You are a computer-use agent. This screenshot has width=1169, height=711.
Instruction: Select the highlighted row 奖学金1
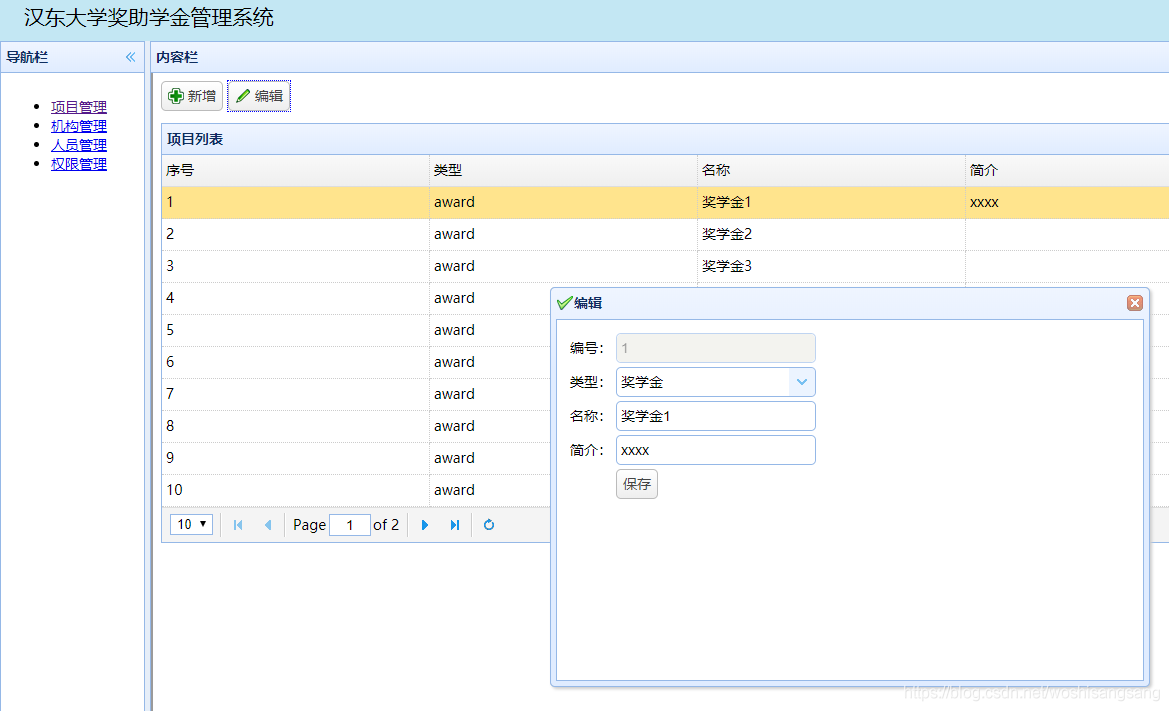point(665,202)
